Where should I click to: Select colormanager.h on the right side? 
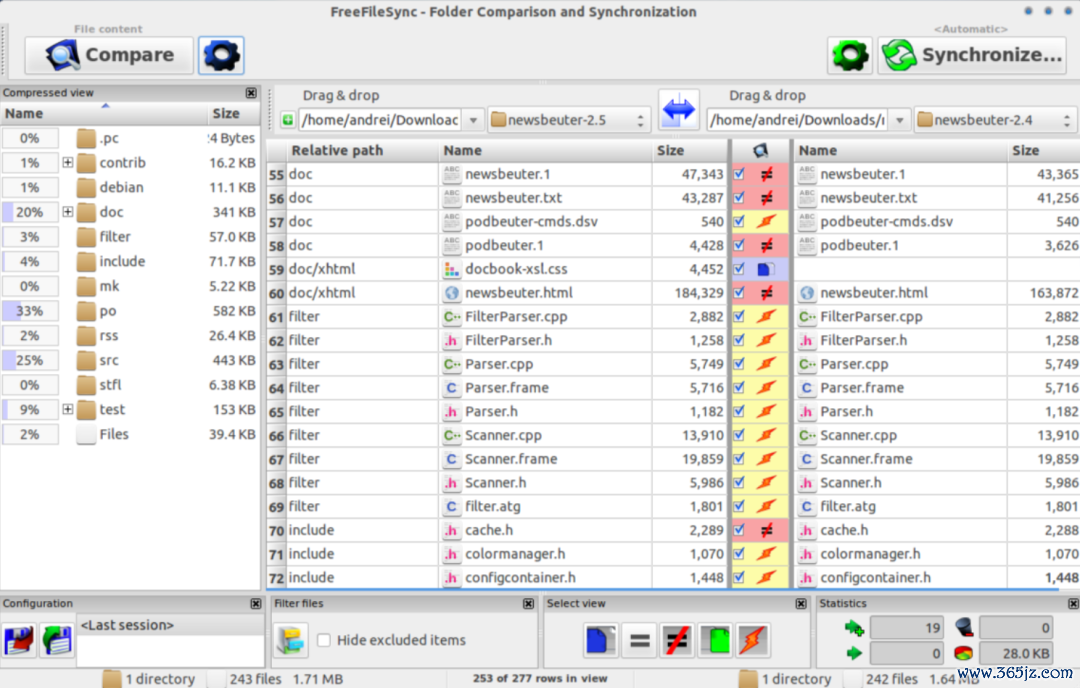(x=870, y=554)
